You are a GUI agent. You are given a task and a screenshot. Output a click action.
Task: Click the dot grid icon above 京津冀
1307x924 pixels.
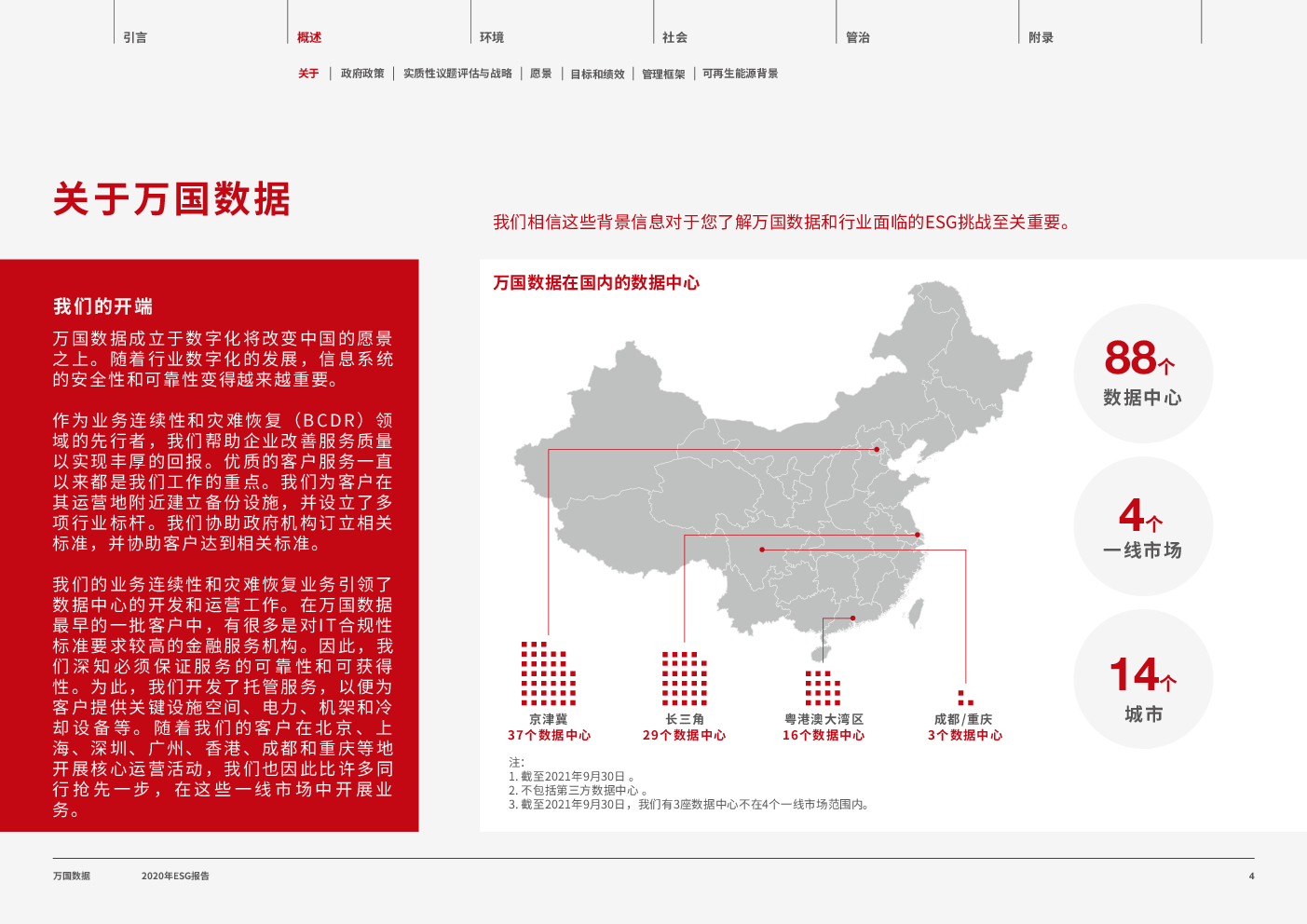(x=549, y=673)
